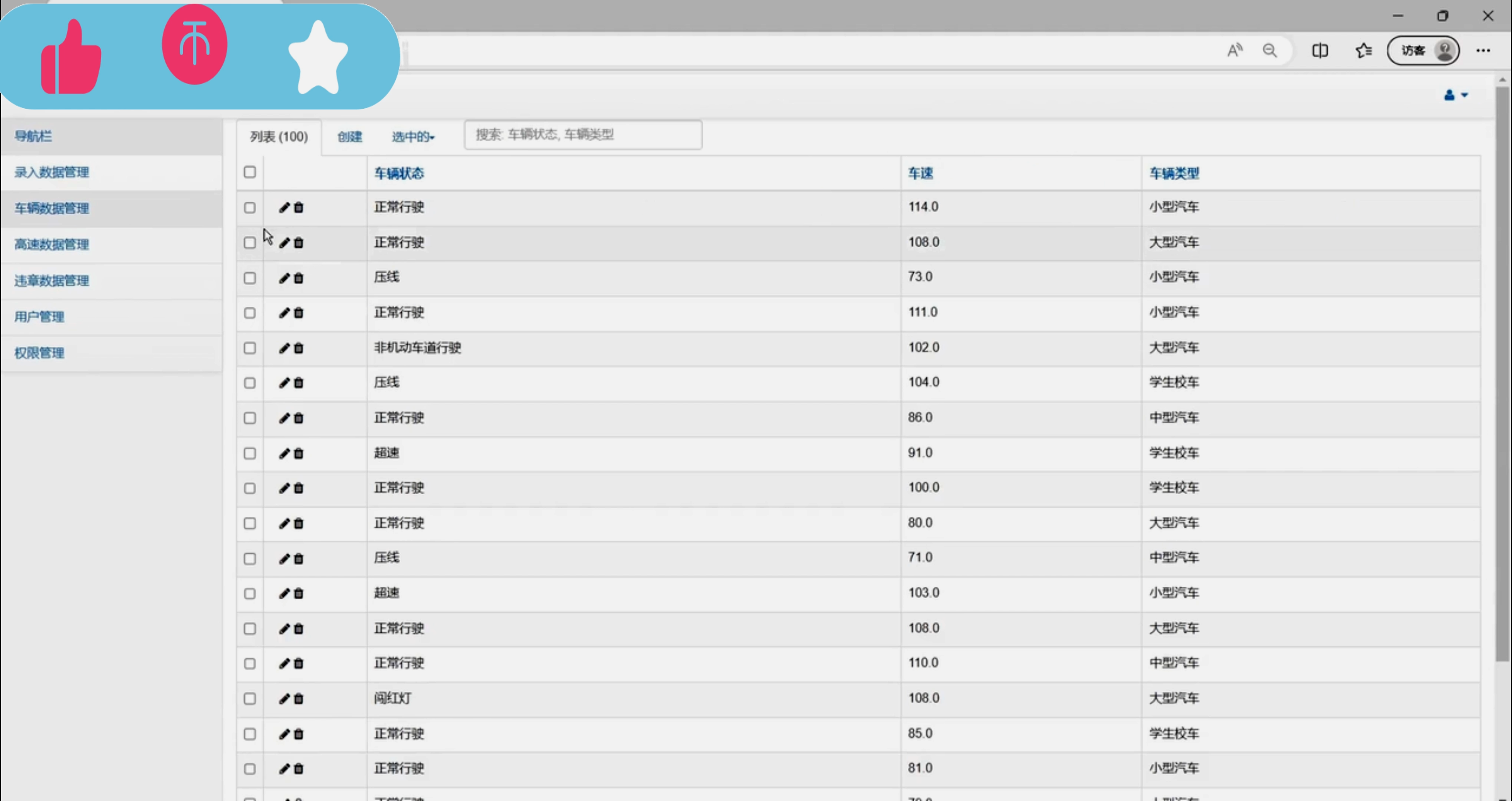Open browser settings ellipsis menu
This screenshot has height=801, width=1512.
pos(1483,51)
